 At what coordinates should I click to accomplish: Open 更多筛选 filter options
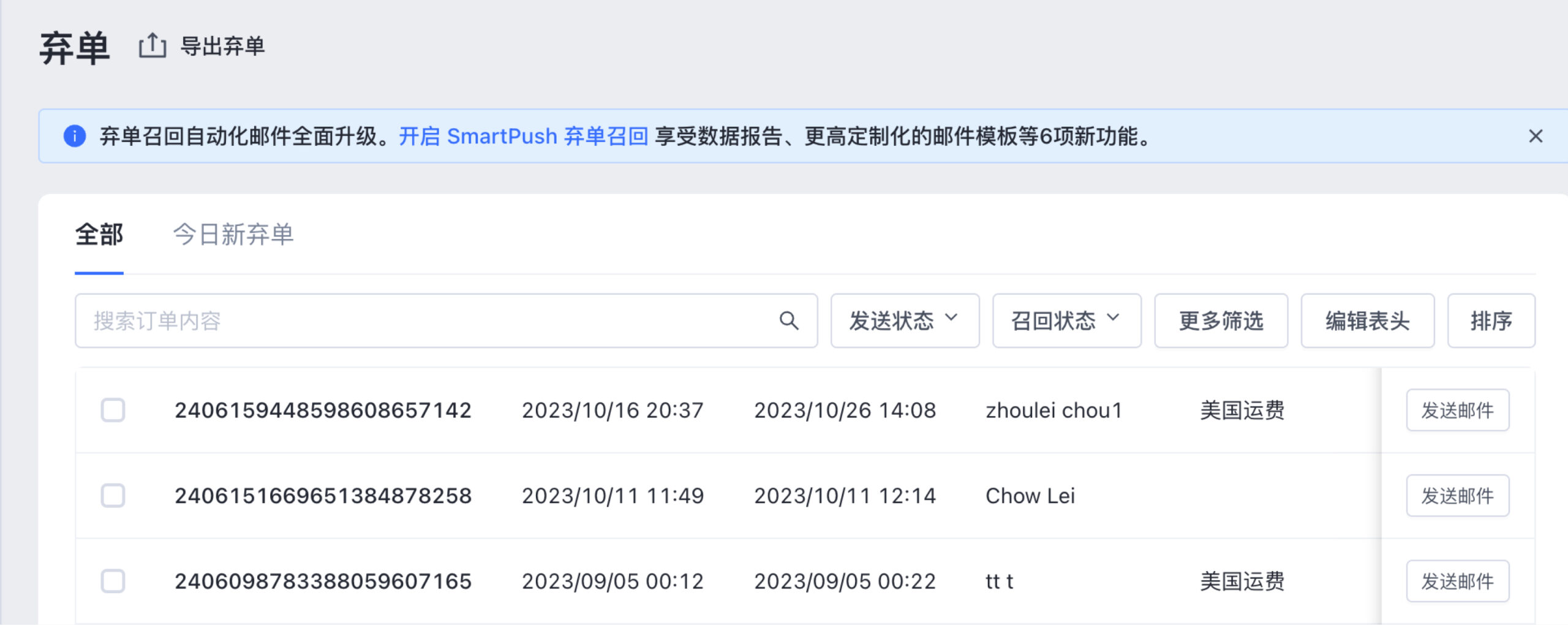coord(1221,320)
